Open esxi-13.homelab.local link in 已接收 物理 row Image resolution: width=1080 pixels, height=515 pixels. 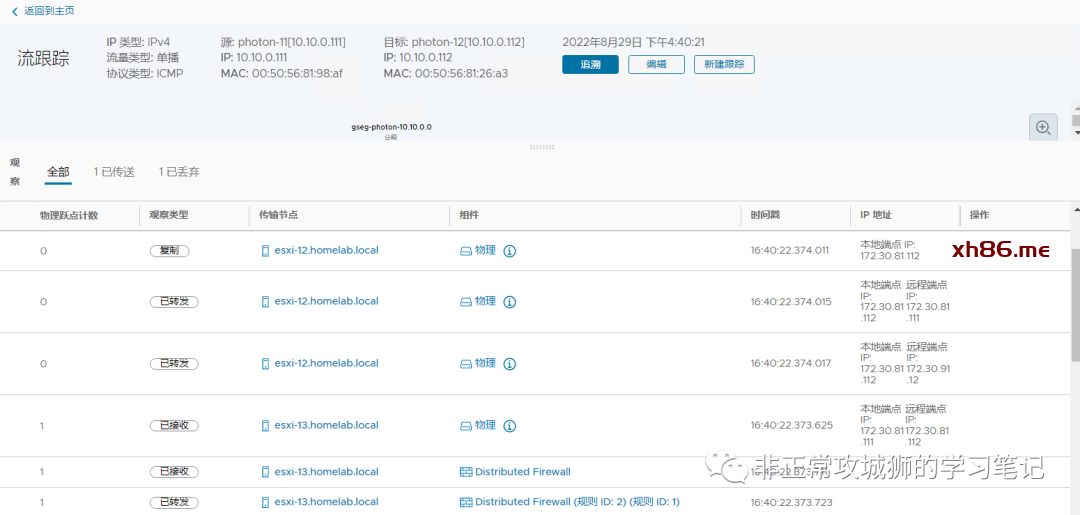click(326, 426)
